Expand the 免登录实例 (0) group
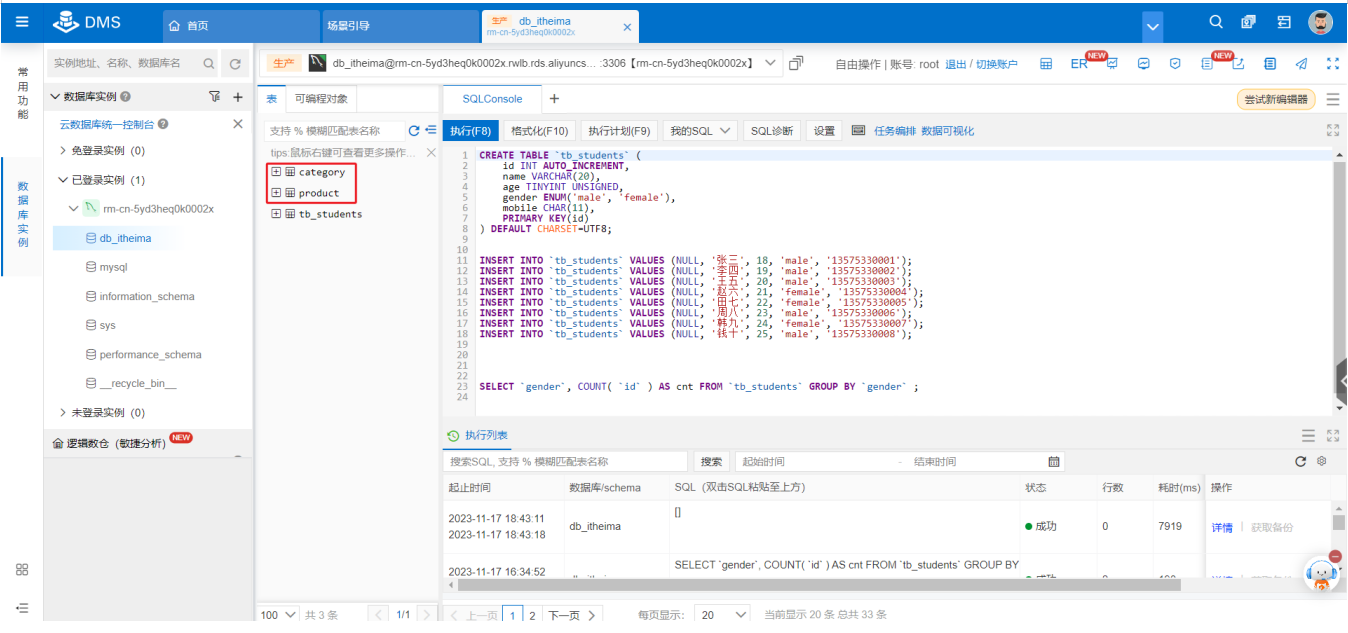The height and width of the screenshot is (633, 1348). [x=64, y=151]
